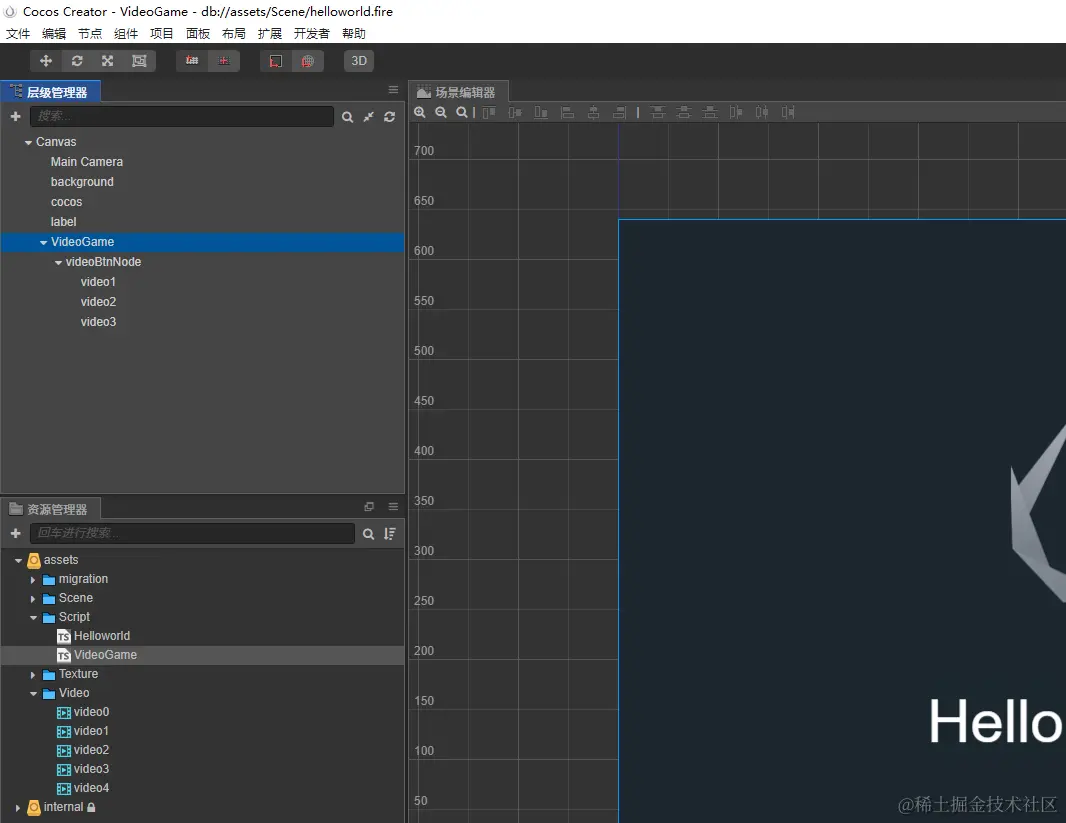Collapse the Canvas node
Image resolution: width=1066 pixels, height=823 pixels.
coord(28,142)
